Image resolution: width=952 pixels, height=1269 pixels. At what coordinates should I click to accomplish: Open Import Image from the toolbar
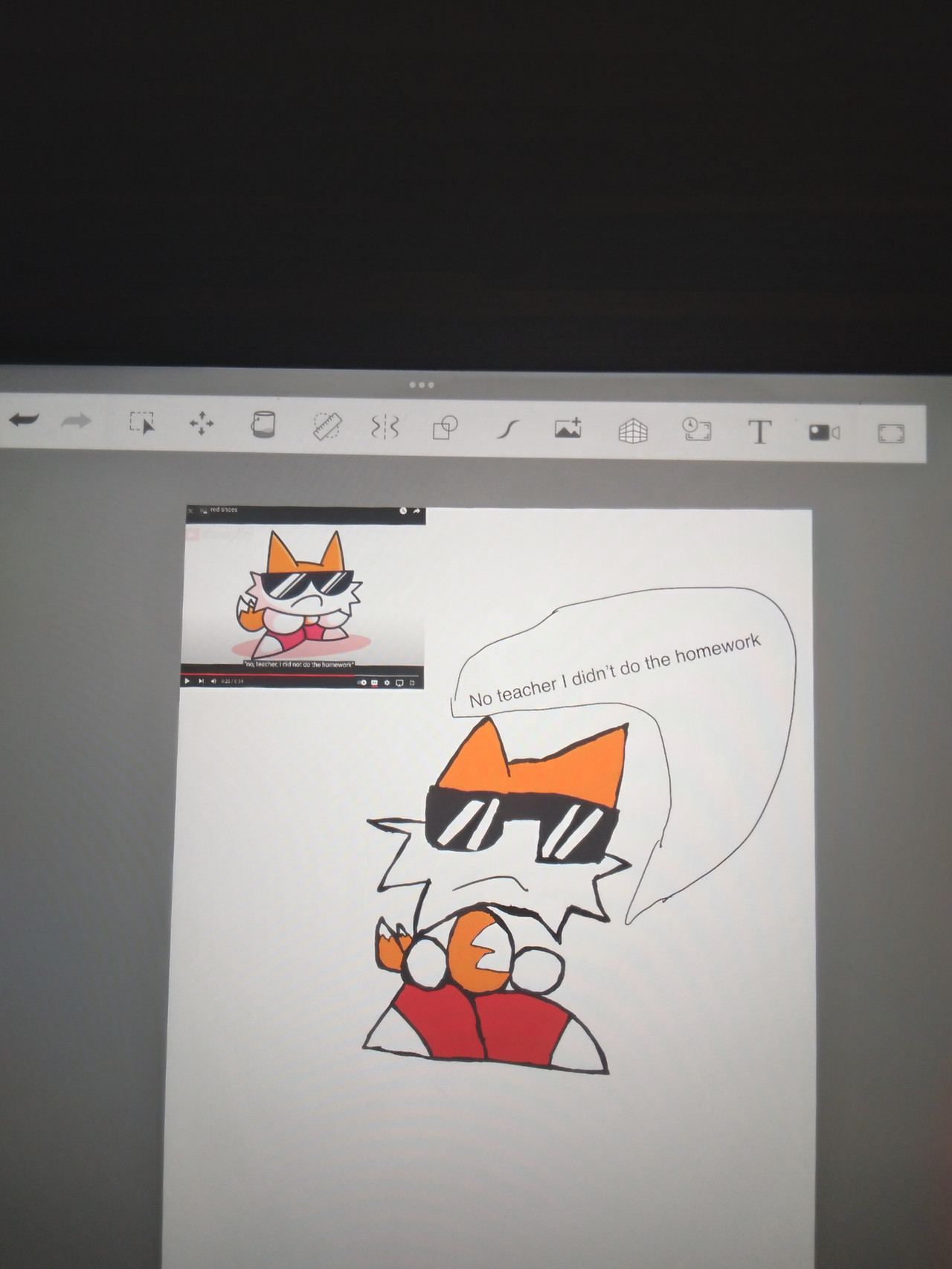click(568, 428)
